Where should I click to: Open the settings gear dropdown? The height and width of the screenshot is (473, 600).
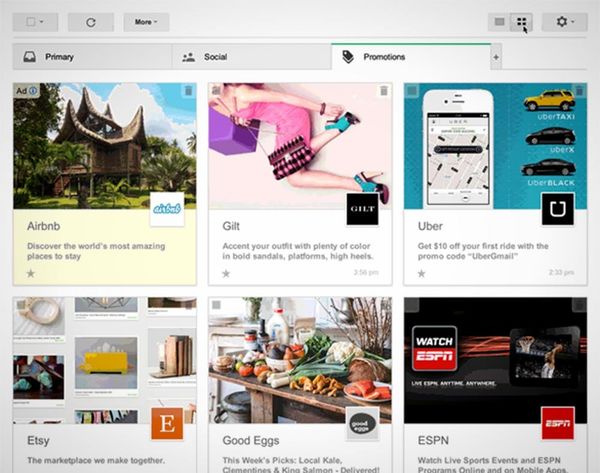click(565, 21)
